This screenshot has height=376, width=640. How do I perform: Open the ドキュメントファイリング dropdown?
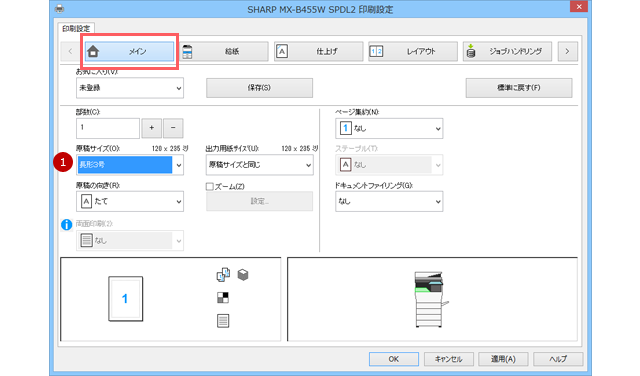pyautogui.click(x=389, y=201)
